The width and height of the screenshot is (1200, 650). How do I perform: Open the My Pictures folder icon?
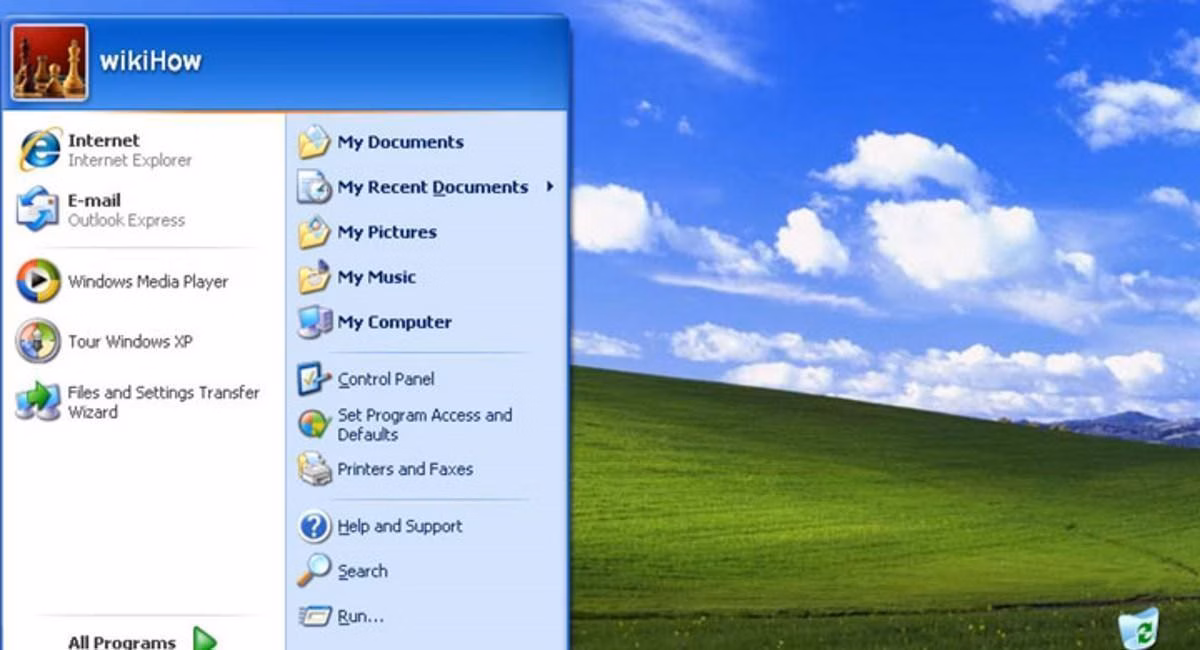coord(314,232)
